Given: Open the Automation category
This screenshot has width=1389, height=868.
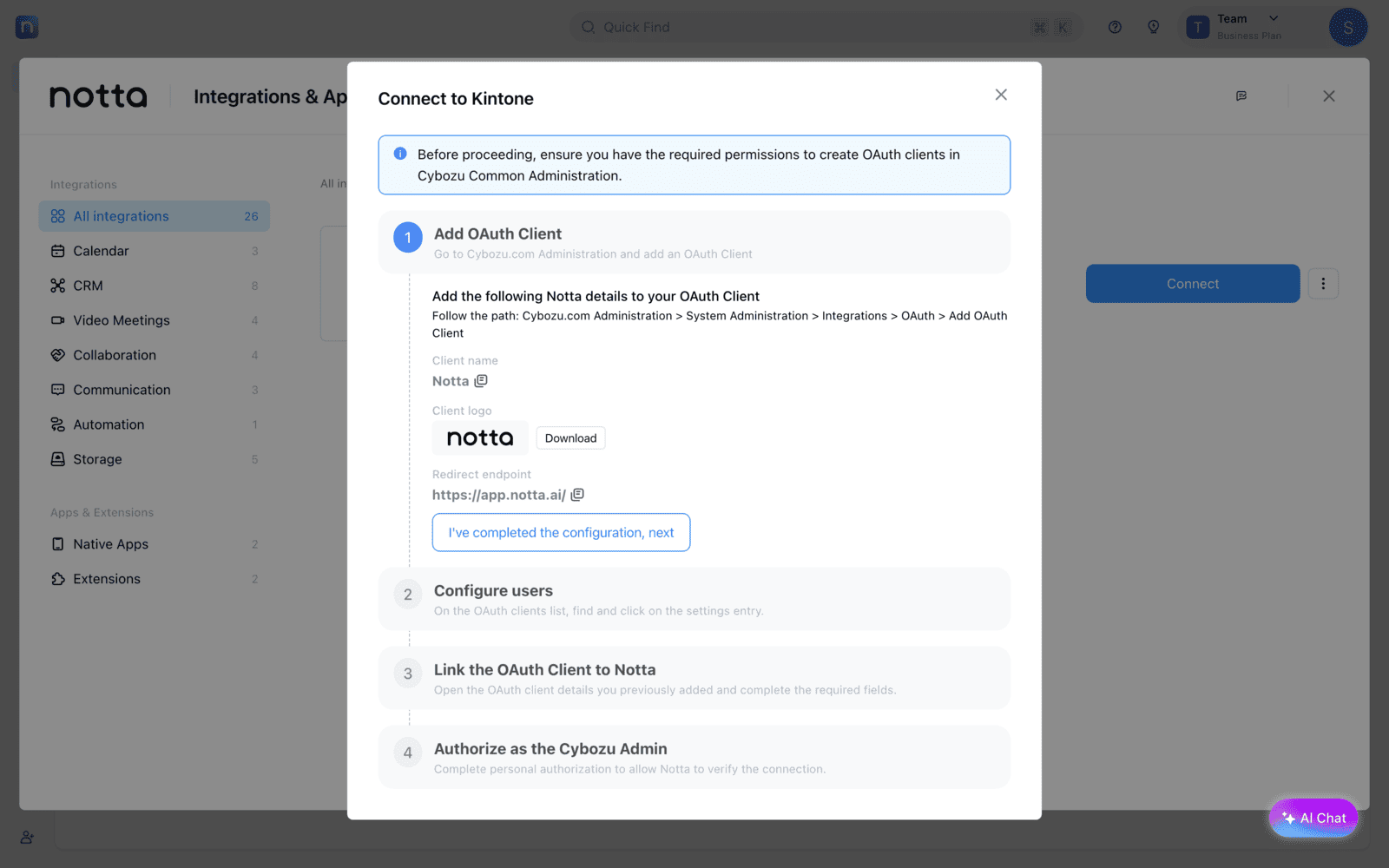Looking at the screenshot, I should click(154, 424).
